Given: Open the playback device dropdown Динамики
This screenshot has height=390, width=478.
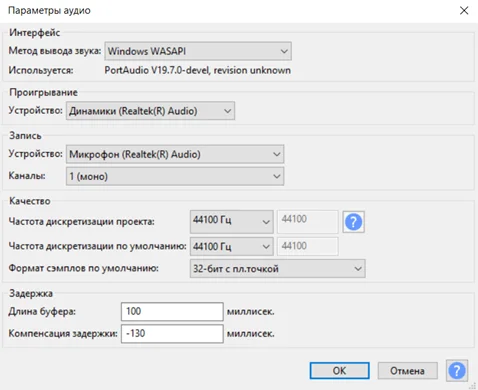Looking at the screenshot, I should point(150,111).
